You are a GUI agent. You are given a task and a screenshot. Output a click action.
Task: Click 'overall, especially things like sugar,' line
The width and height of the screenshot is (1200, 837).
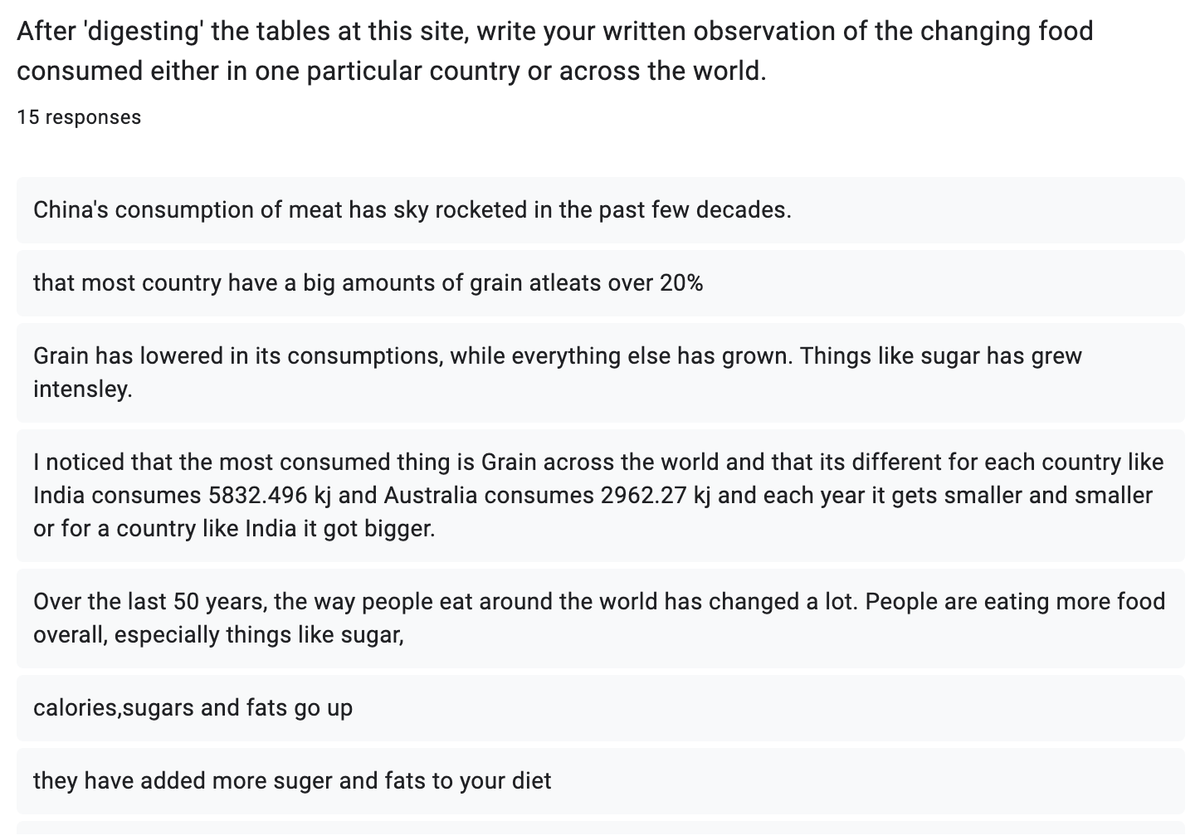[219, 635]
